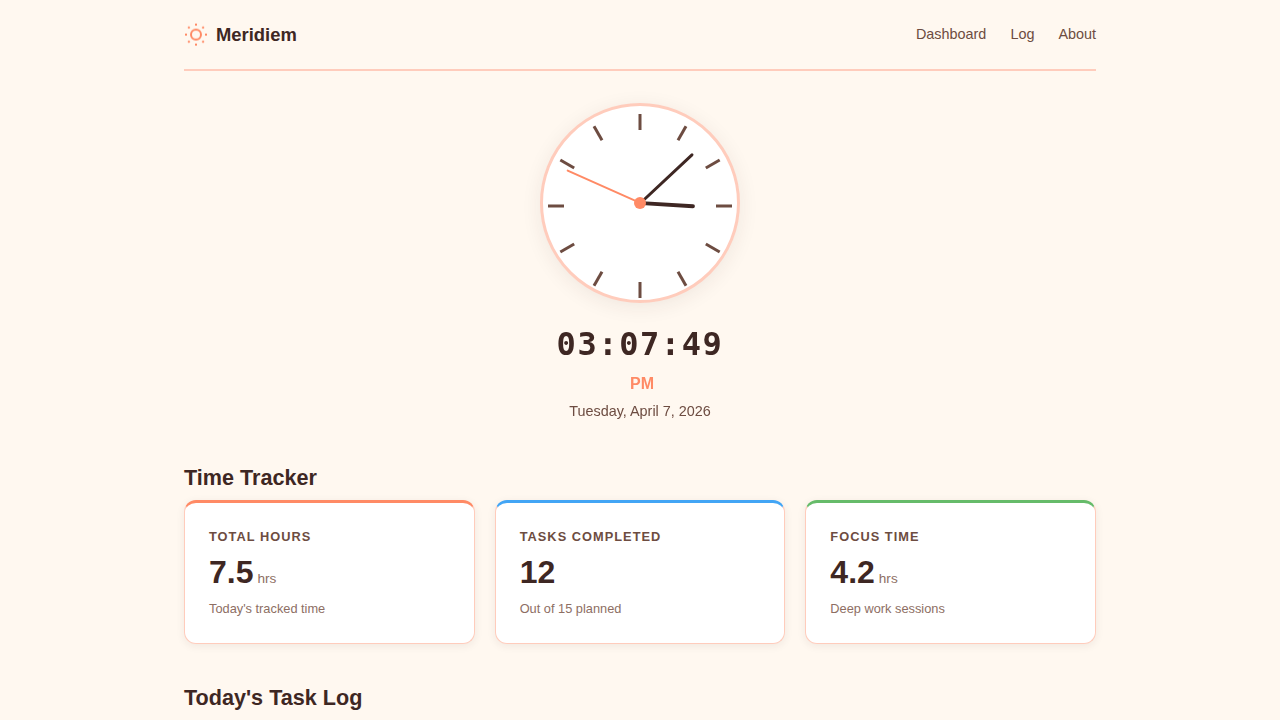1280x720 pixels.
Task: Go to the Log page
Action: [x=1022, y=34]
